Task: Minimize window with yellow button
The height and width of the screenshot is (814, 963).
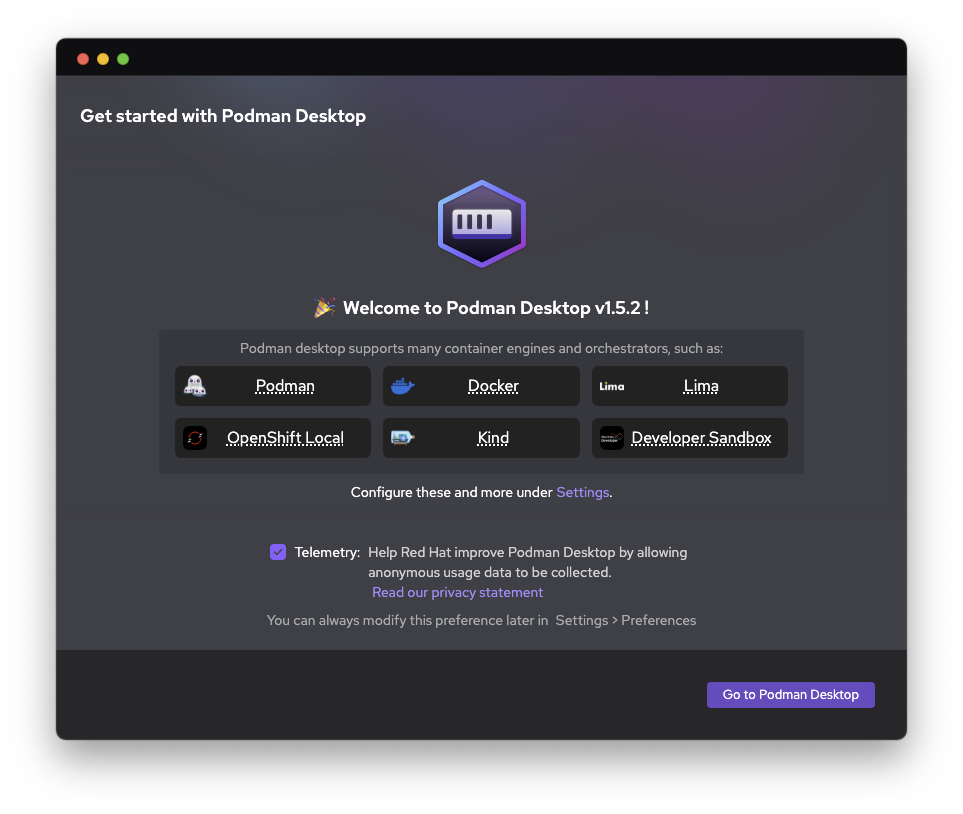Action: tap(103, 59)
